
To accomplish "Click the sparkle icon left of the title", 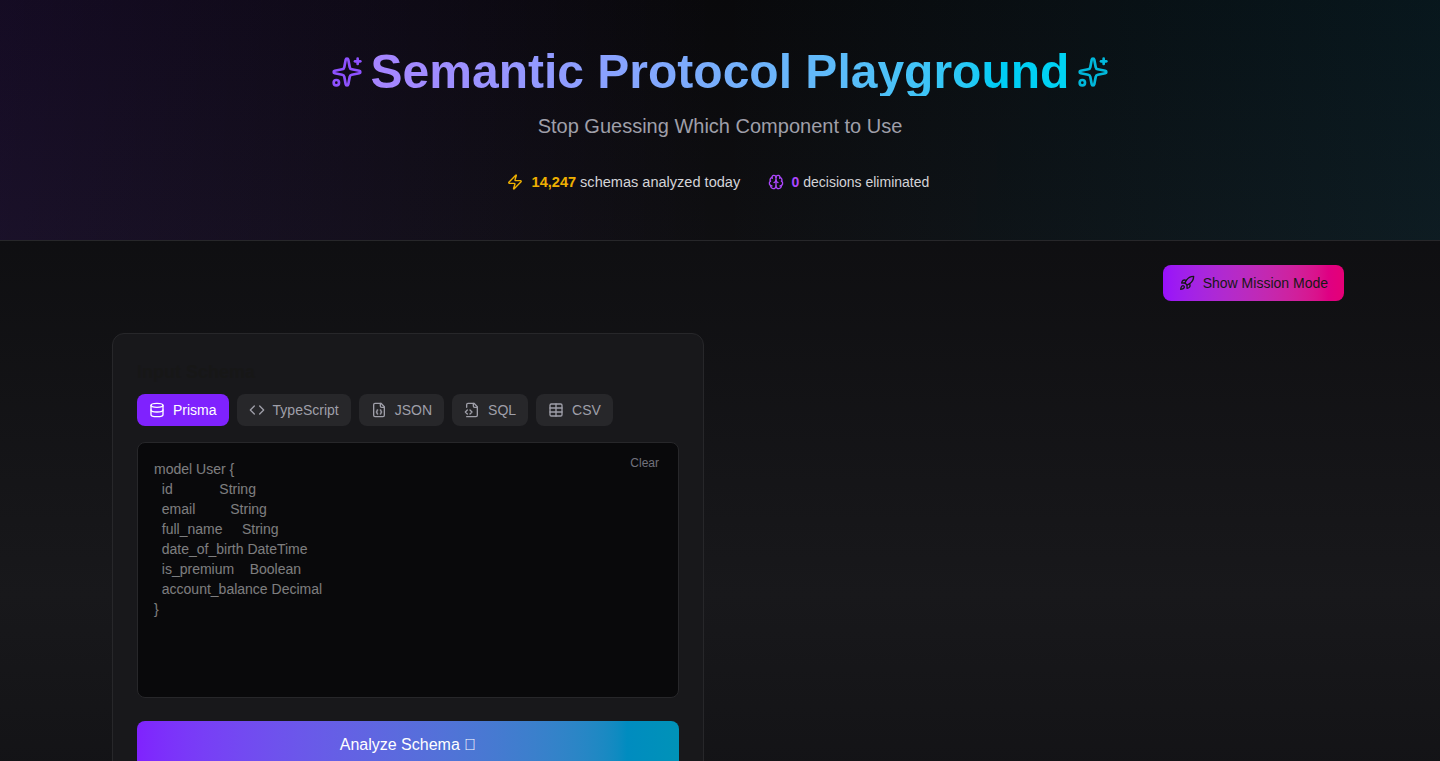I will [347, 72].
